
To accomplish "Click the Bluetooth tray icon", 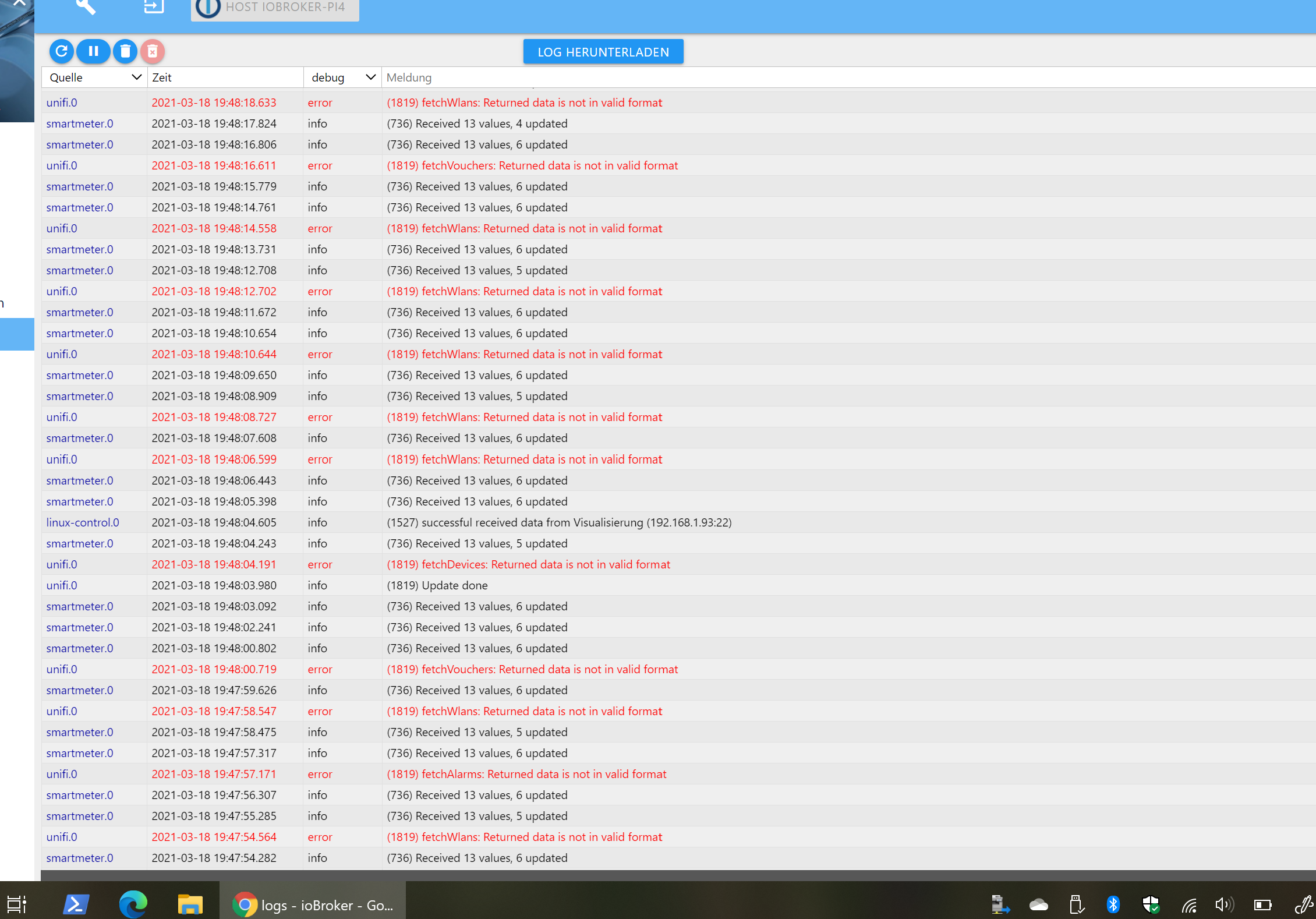I will 1113,904.
